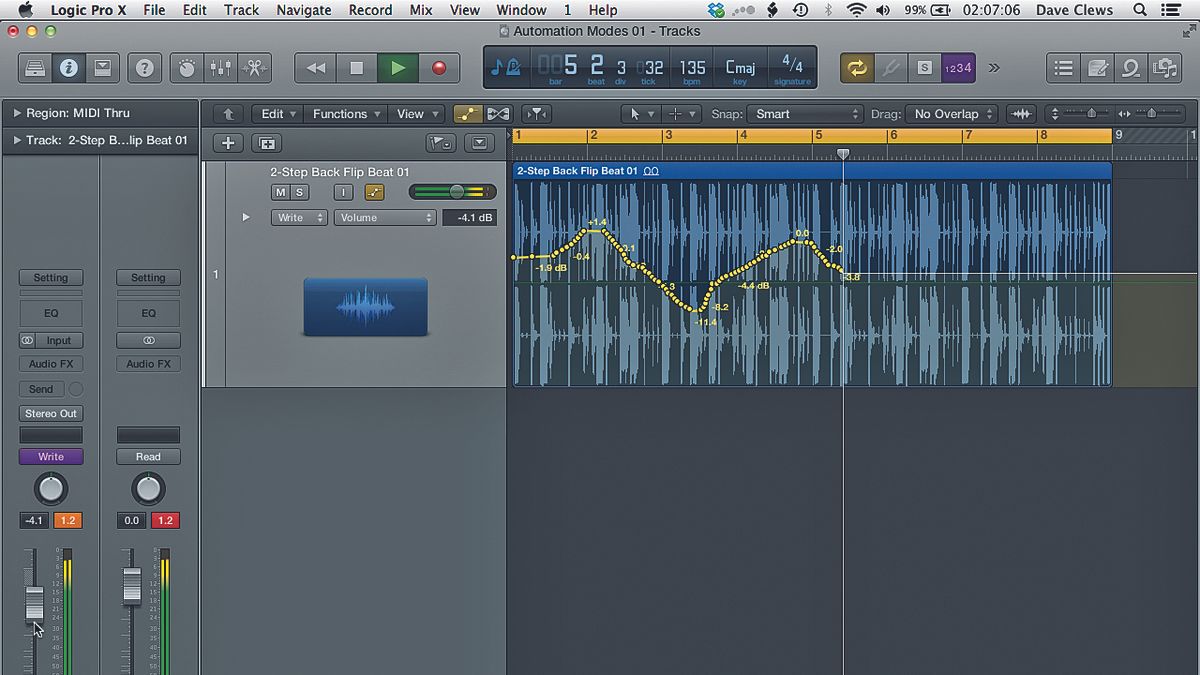
Task: Click the Add Track plus button
Action: pos(227,143)
